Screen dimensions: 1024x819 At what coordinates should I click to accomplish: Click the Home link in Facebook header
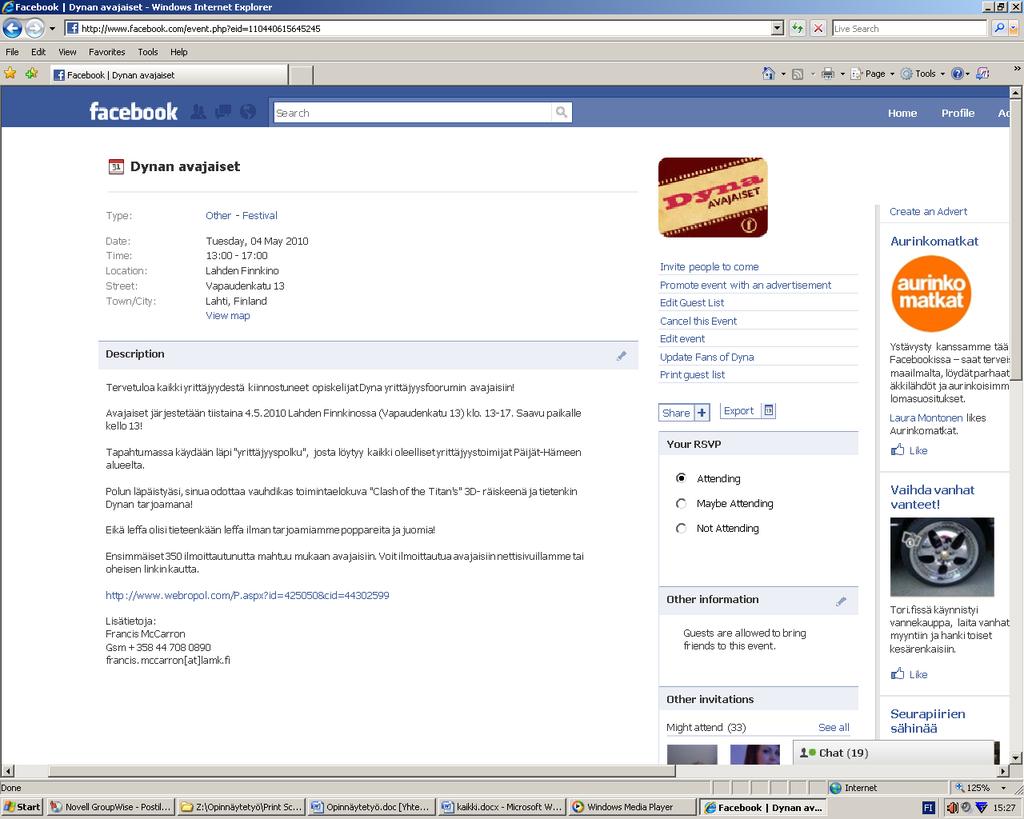(x=902, y=113)
